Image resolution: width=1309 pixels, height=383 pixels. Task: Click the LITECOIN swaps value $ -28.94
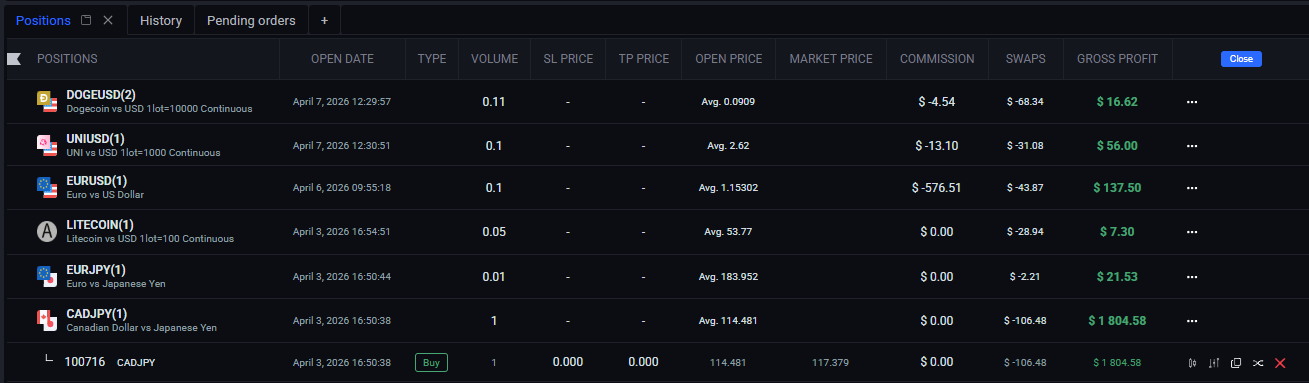click(1025, 232)
